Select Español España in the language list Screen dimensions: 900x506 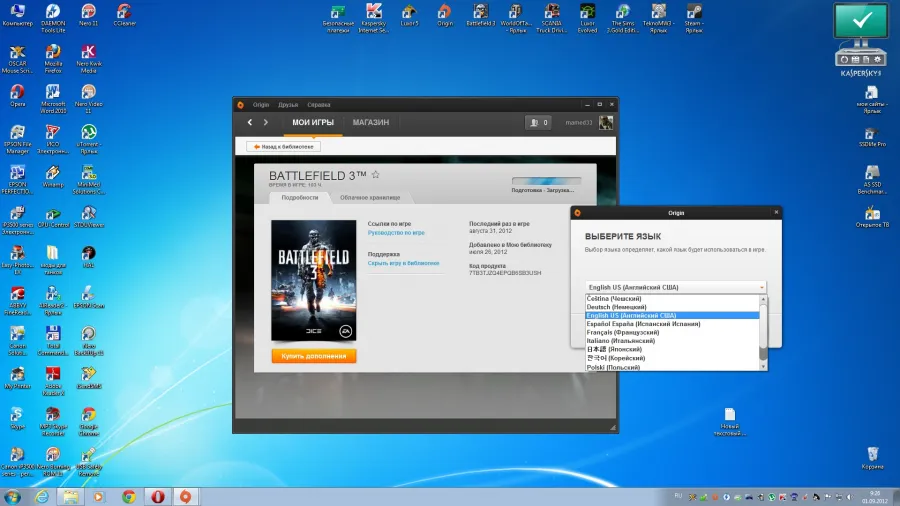(x=672, y=324)
